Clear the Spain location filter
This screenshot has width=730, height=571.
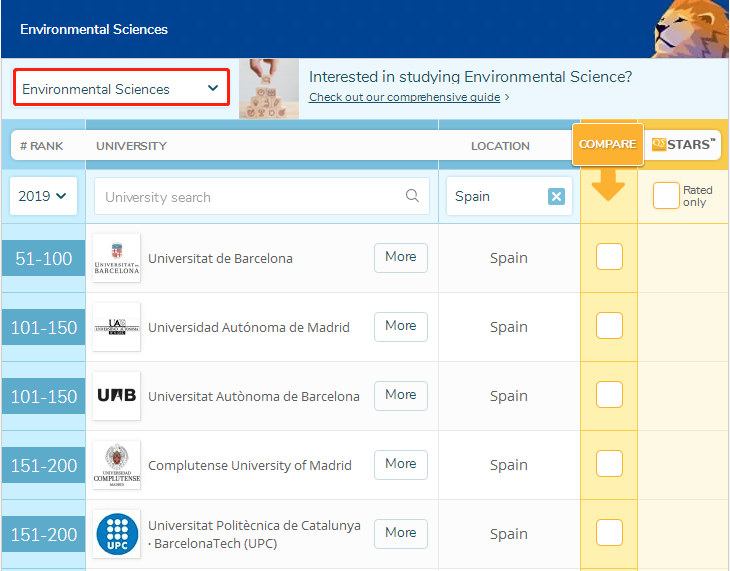pos(556,196)
